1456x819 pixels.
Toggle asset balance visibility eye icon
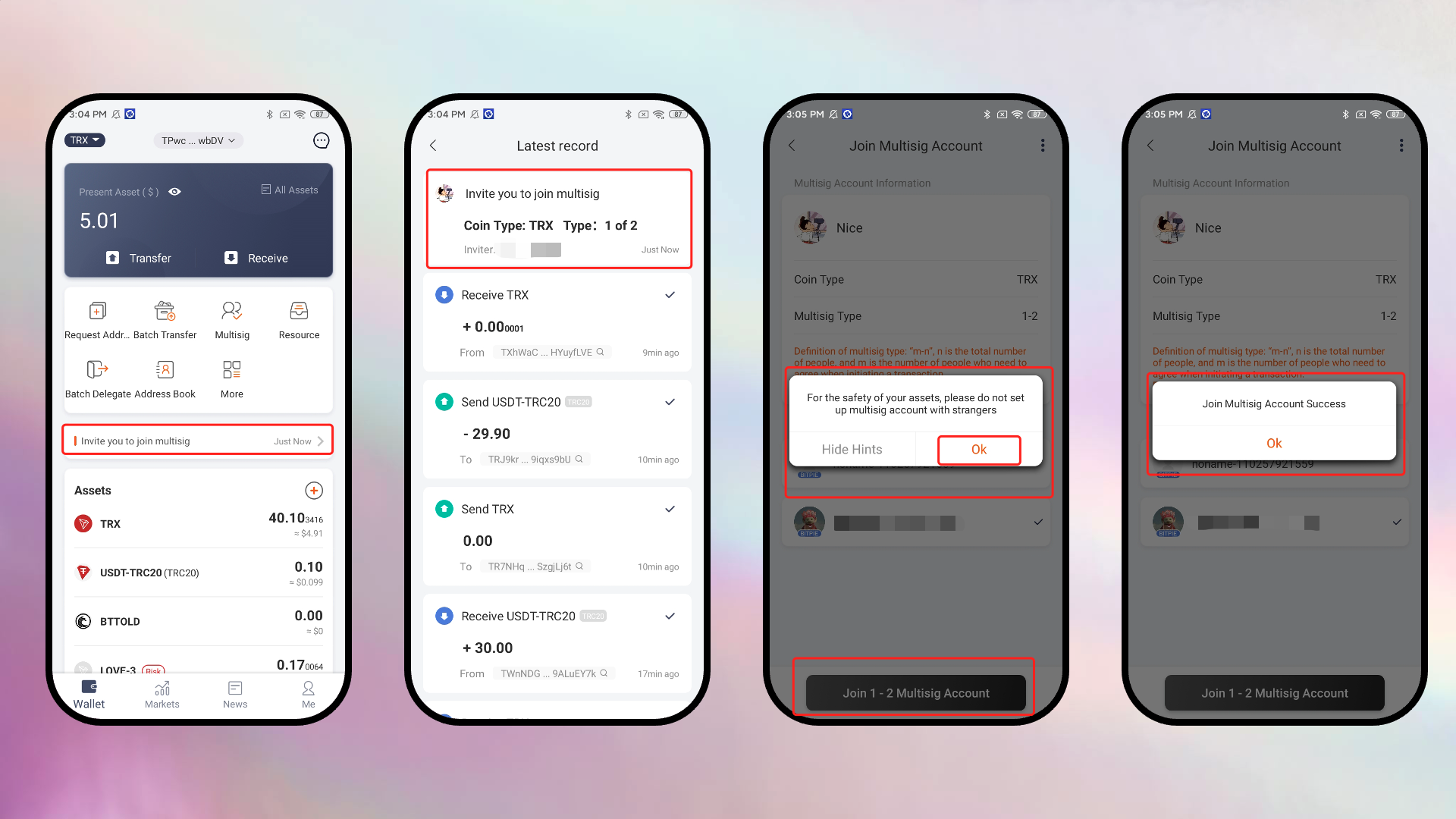tap(174, 192)
